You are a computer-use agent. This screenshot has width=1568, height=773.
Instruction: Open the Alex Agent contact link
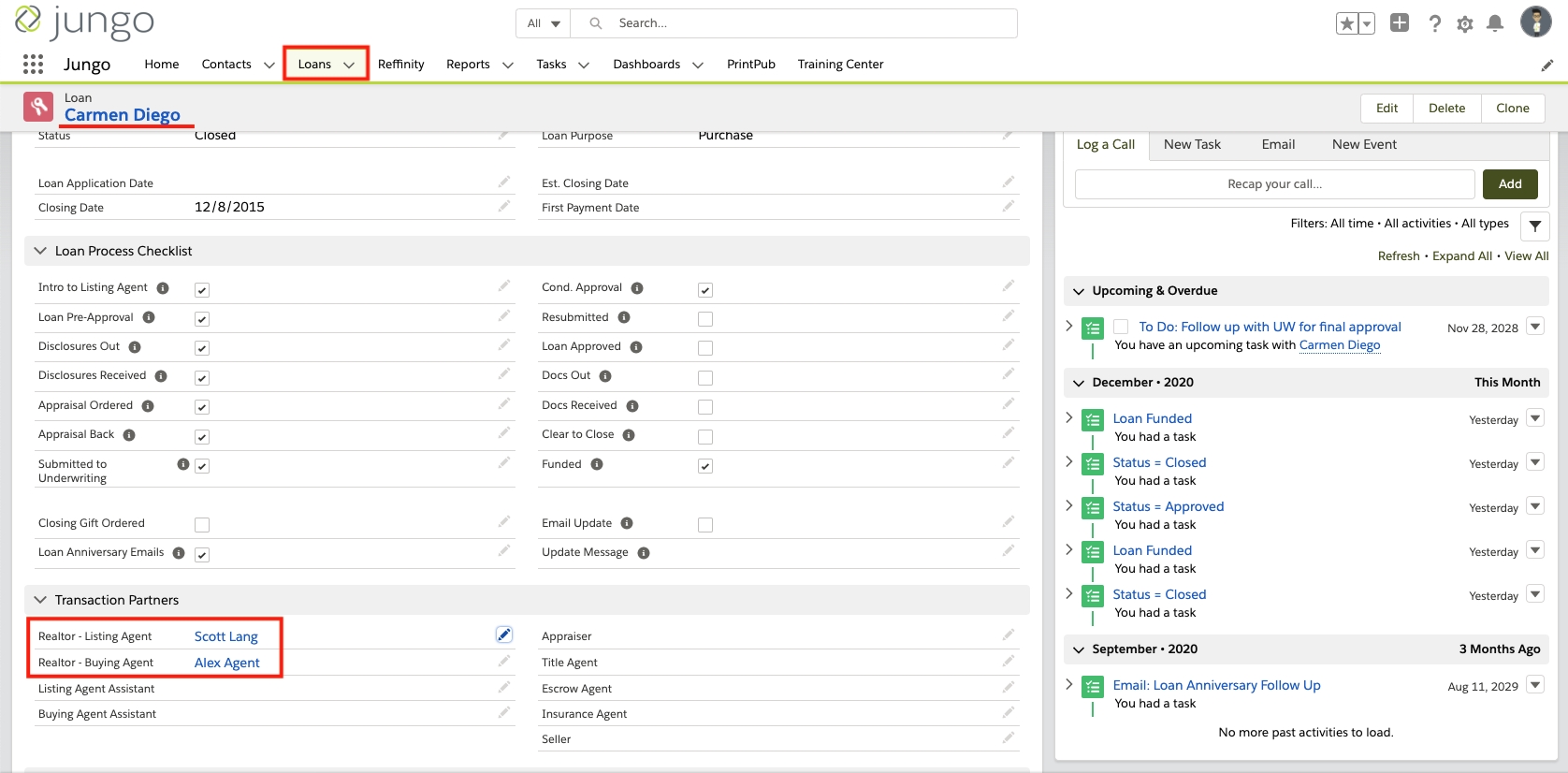tap(227, 663)
